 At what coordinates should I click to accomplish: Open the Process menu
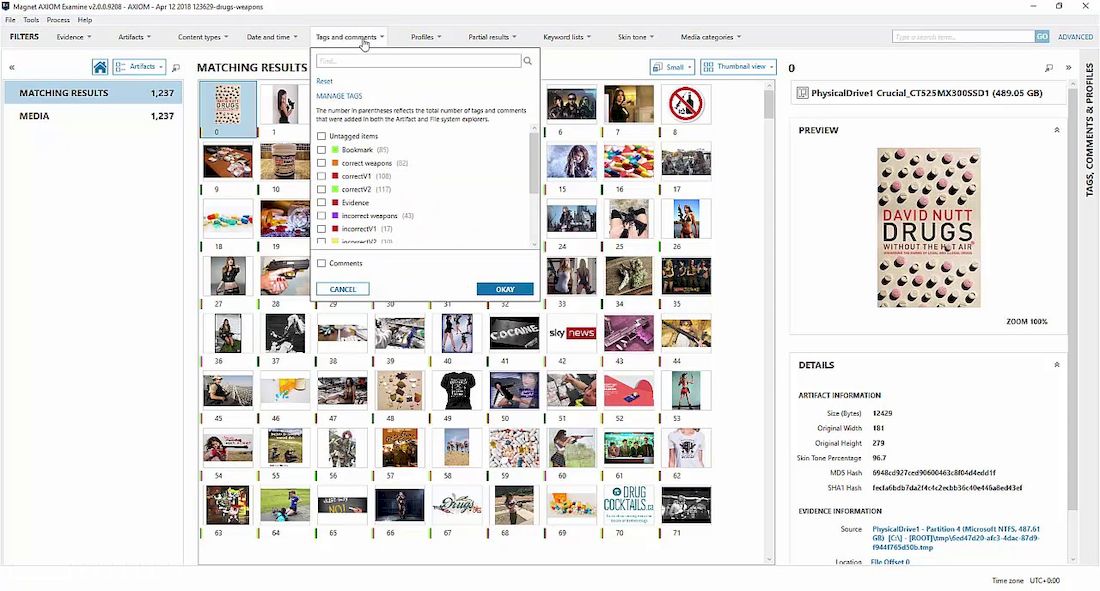[58, 20]
